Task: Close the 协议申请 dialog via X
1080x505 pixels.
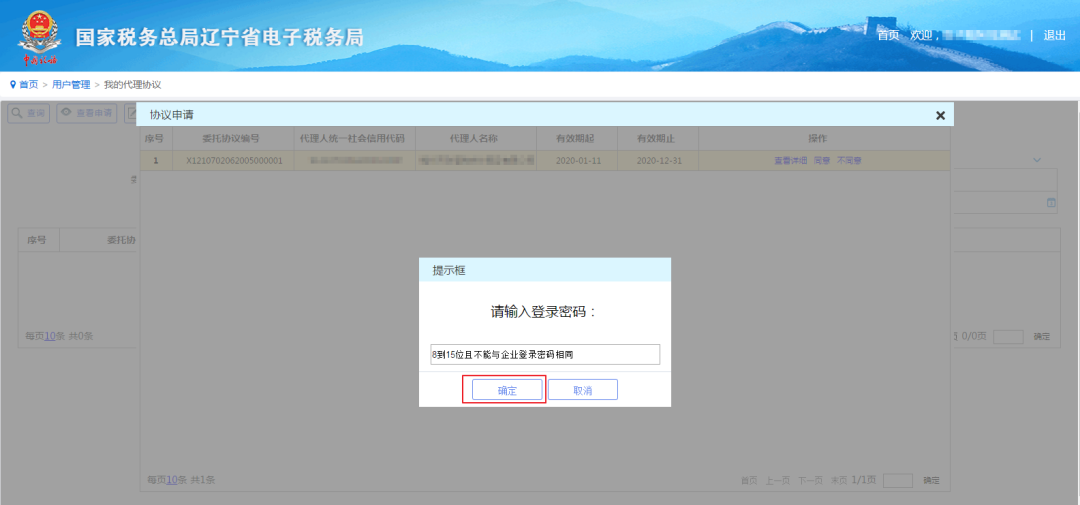Action: 940,116
